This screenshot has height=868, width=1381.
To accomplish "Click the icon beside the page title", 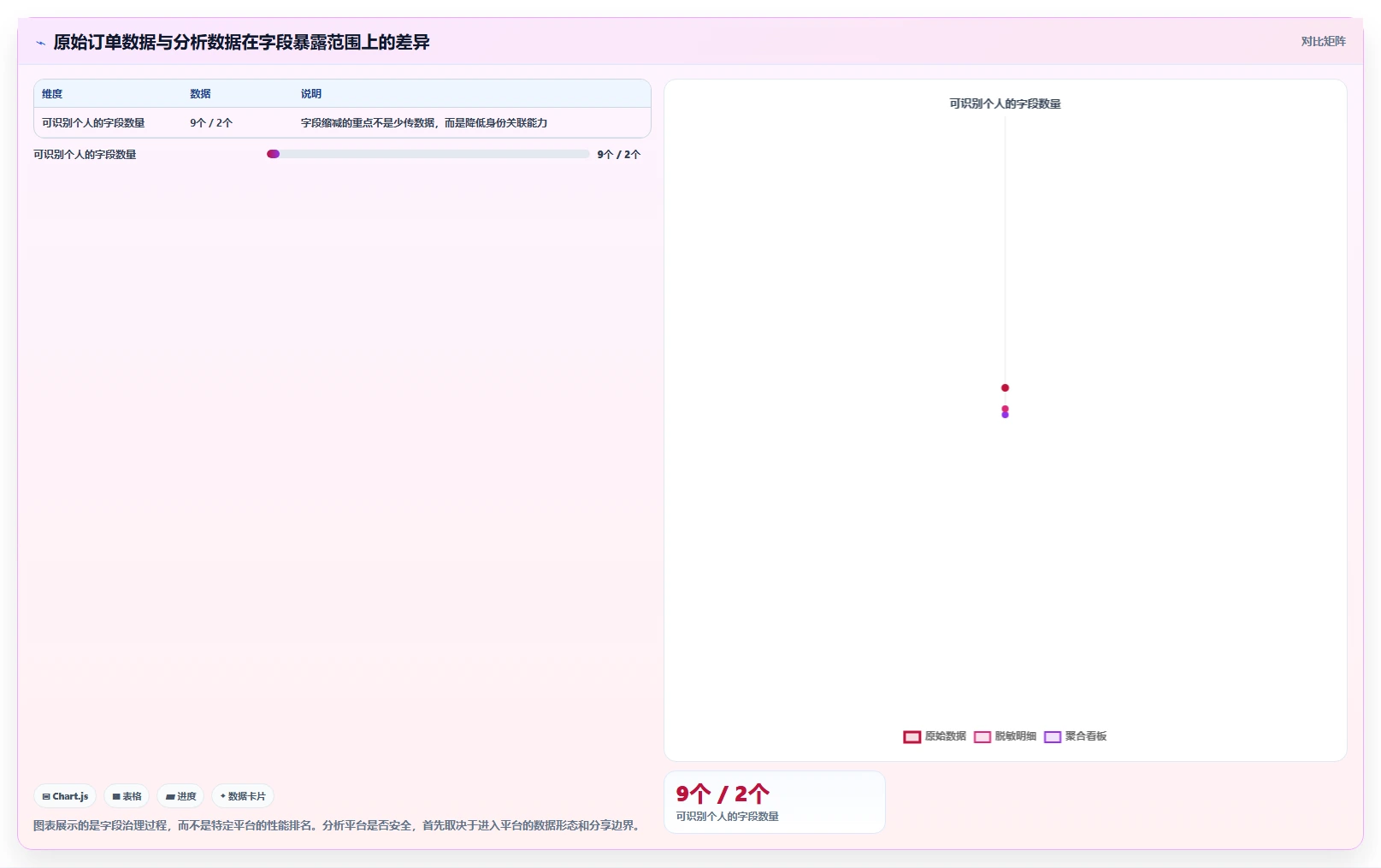I will tap(40, 43).
